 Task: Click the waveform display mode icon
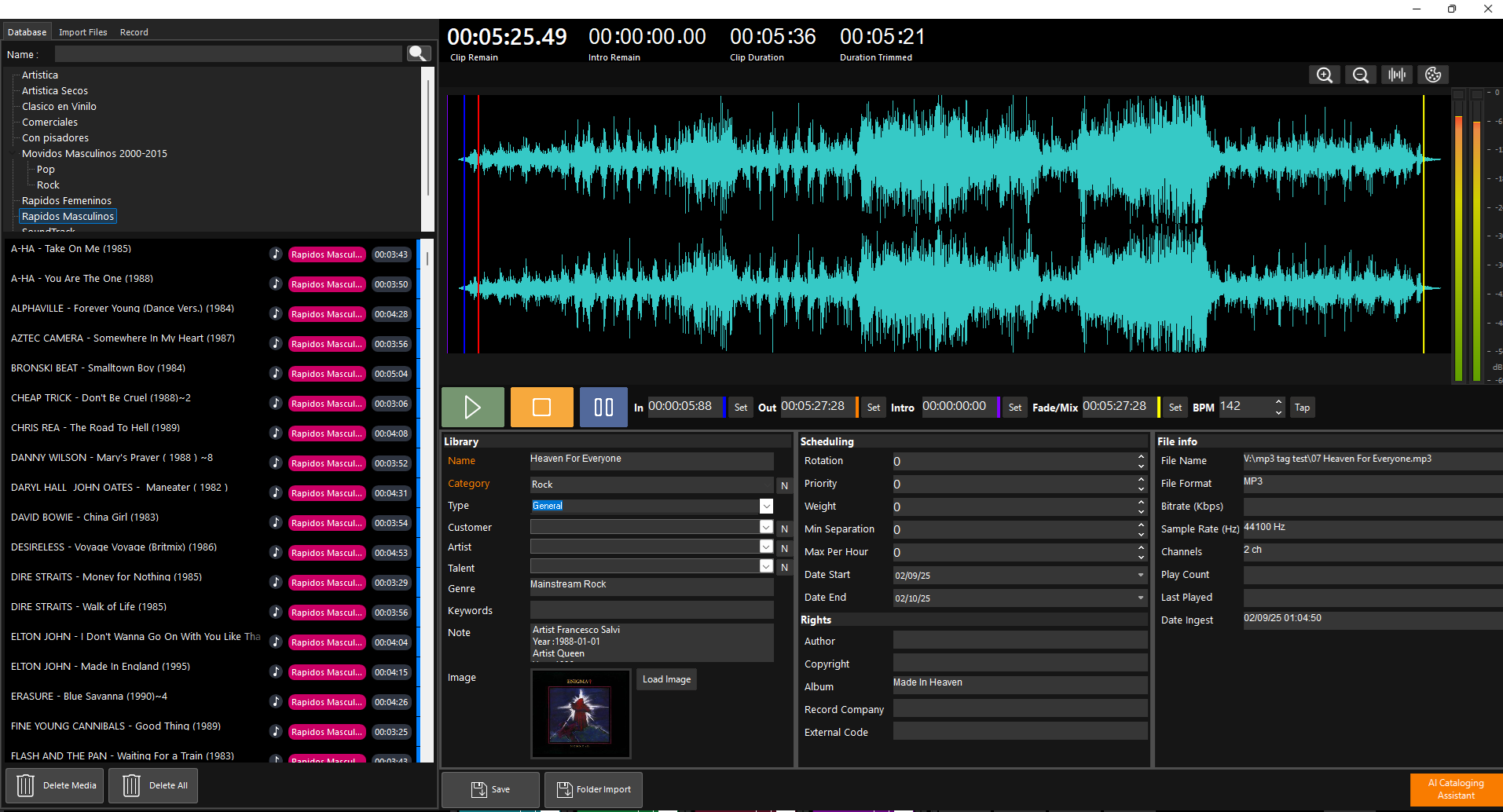pyautogui.click(x=1397, y=75)
